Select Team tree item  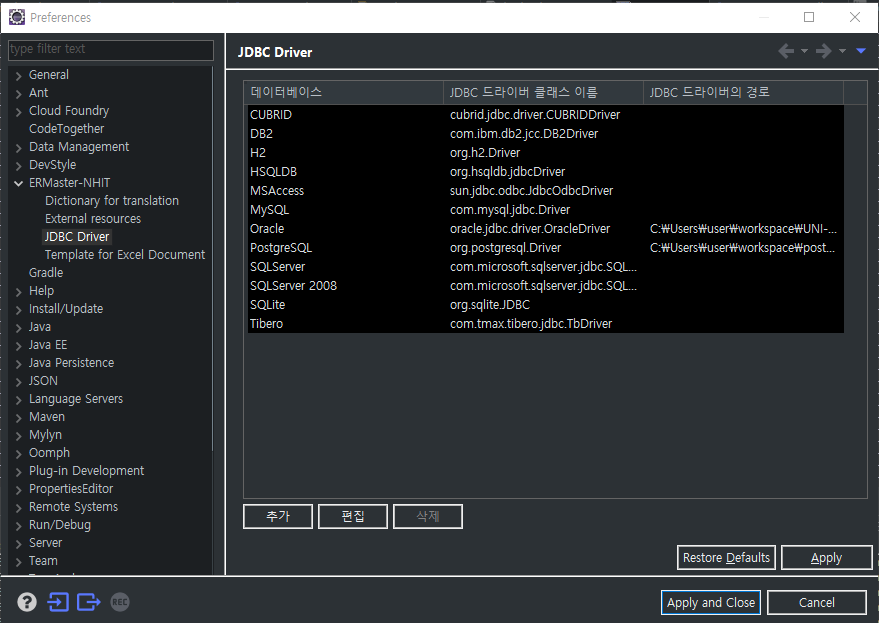43,561
